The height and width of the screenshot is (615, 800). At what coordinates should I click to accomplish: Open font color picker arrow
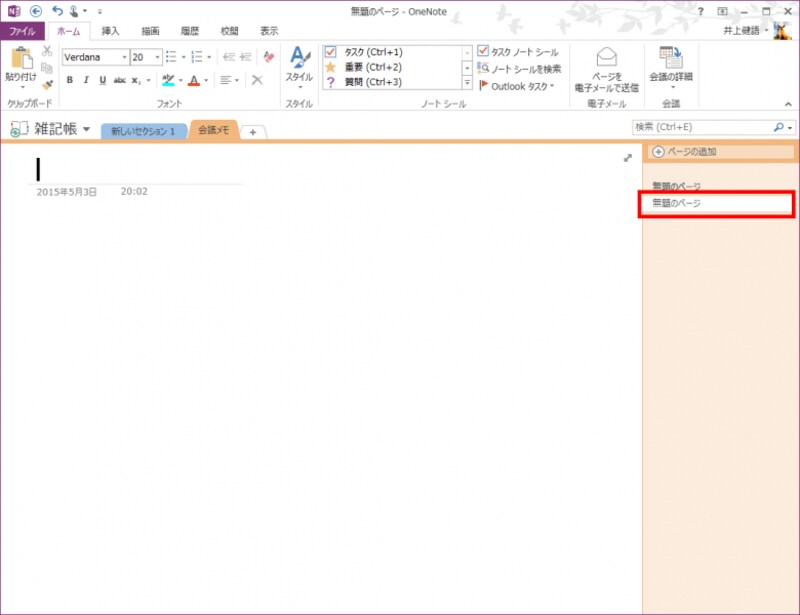click(x=206, y=81)
